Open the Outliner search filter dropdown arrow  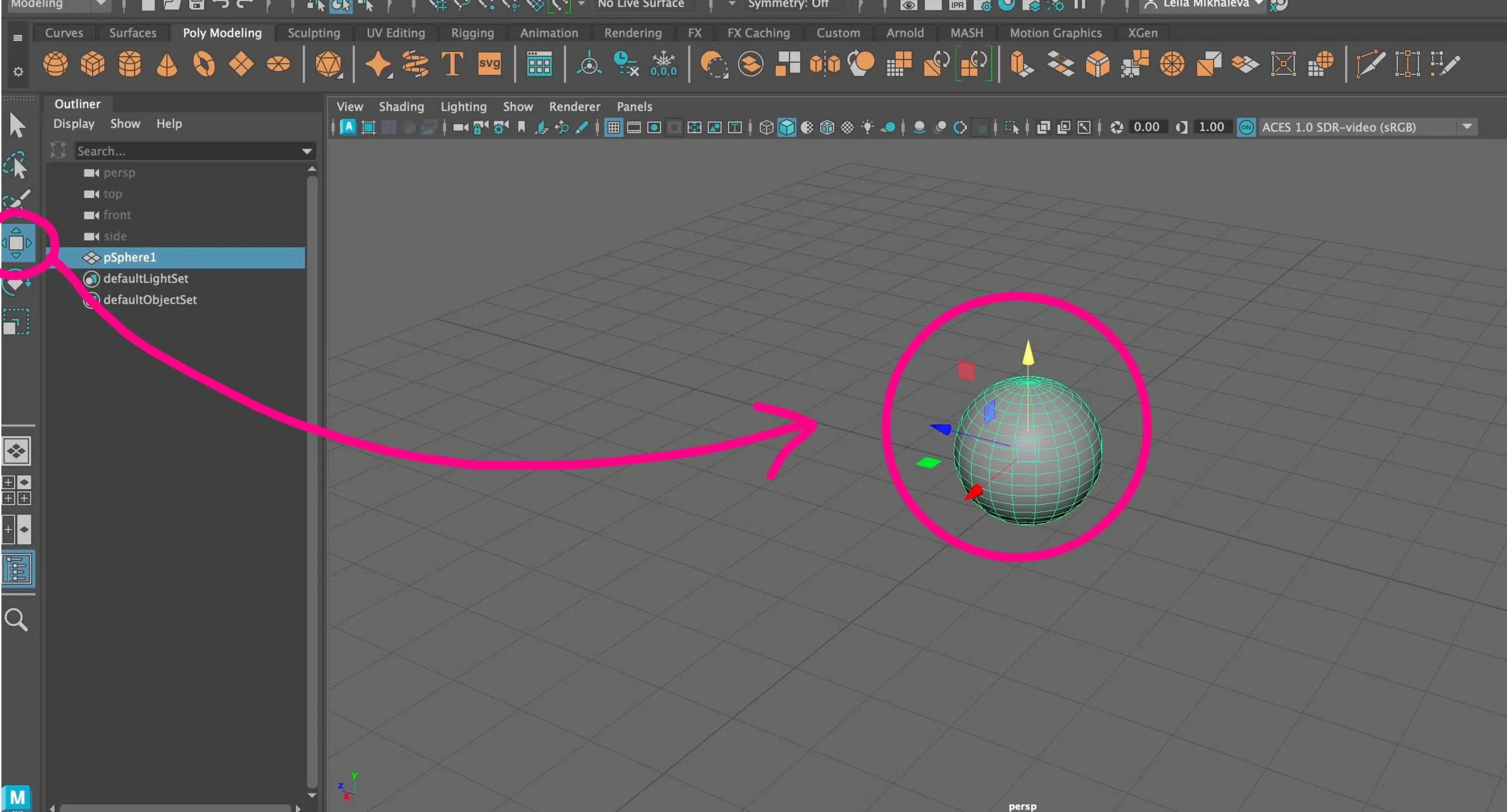tap(307, 151)
